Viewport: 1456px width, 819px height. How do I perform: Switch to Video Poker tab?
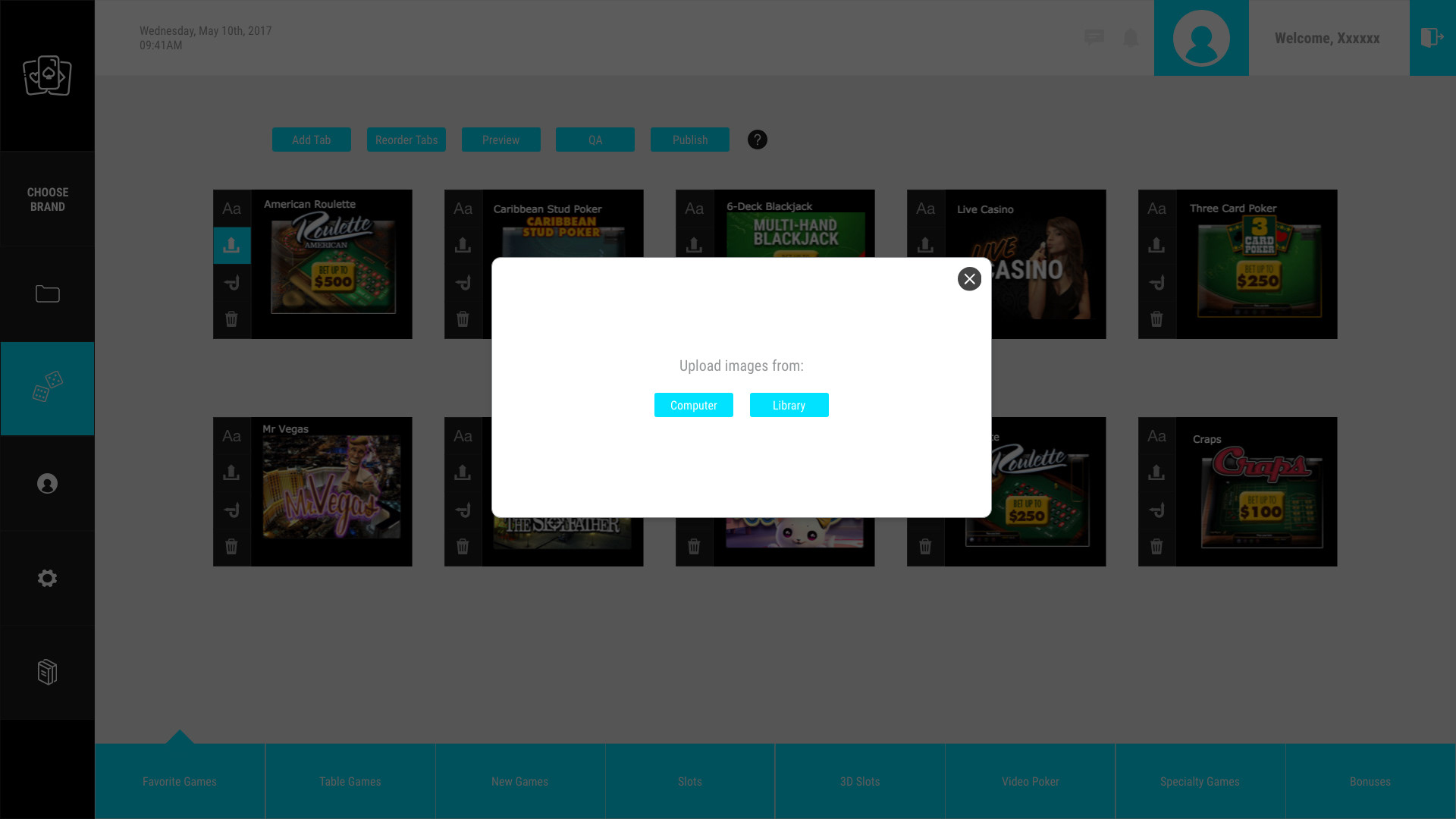click(1031, 781)
